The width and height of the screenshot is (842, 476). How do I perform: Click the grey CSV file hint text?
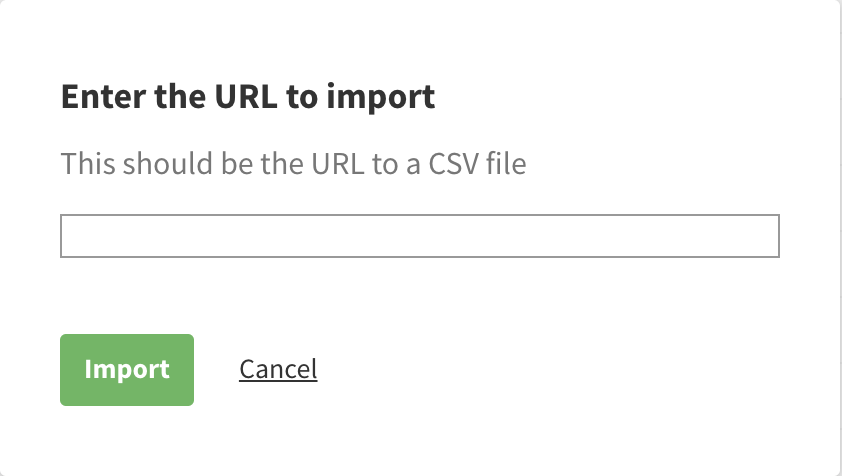(x=293, y=163)
